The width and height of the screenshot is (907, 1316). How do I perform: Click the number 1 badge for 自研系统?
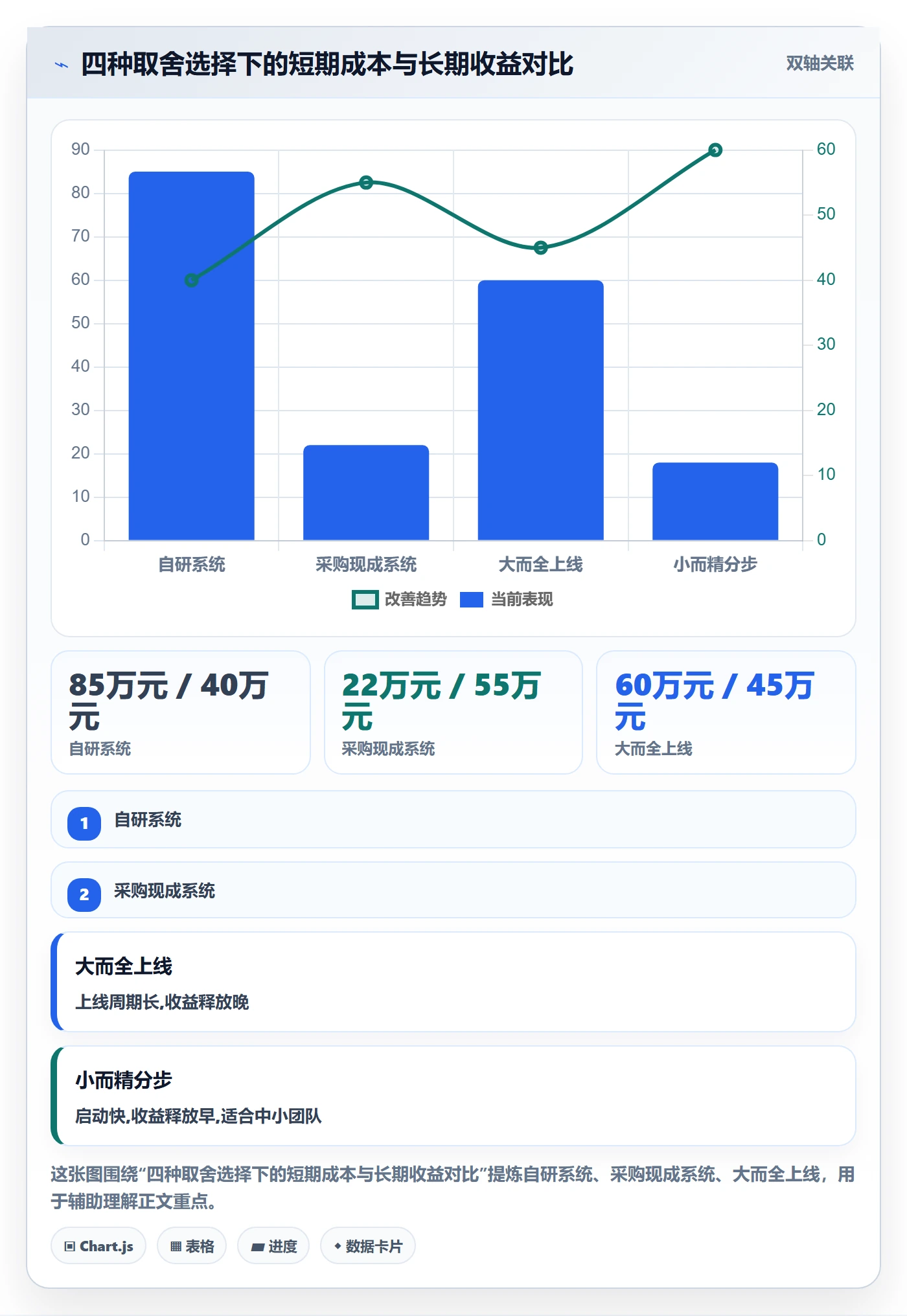84,824
